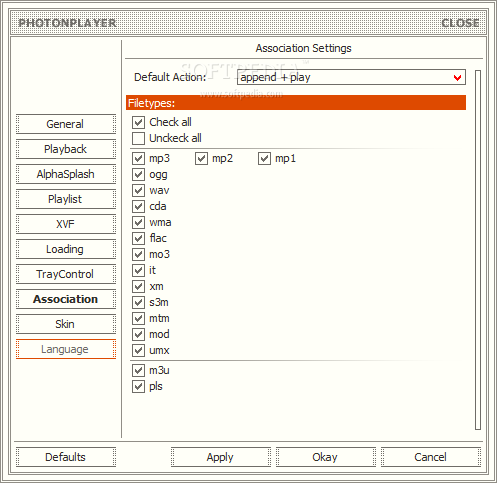497x483 pixels.
Task: Confirm with the Okay button
Action: coord(326,457)
